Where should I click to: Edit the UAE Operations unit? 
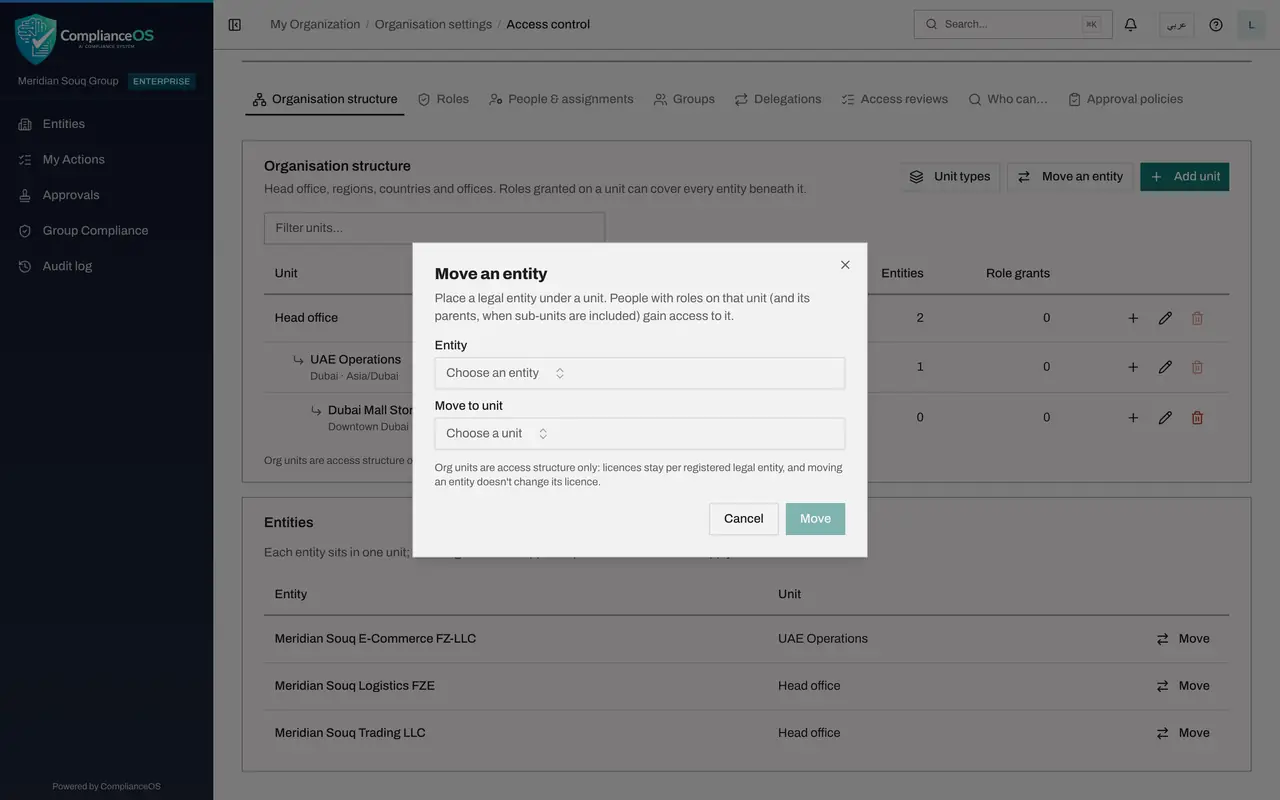pyautogui.click(x=1165, y=367)
